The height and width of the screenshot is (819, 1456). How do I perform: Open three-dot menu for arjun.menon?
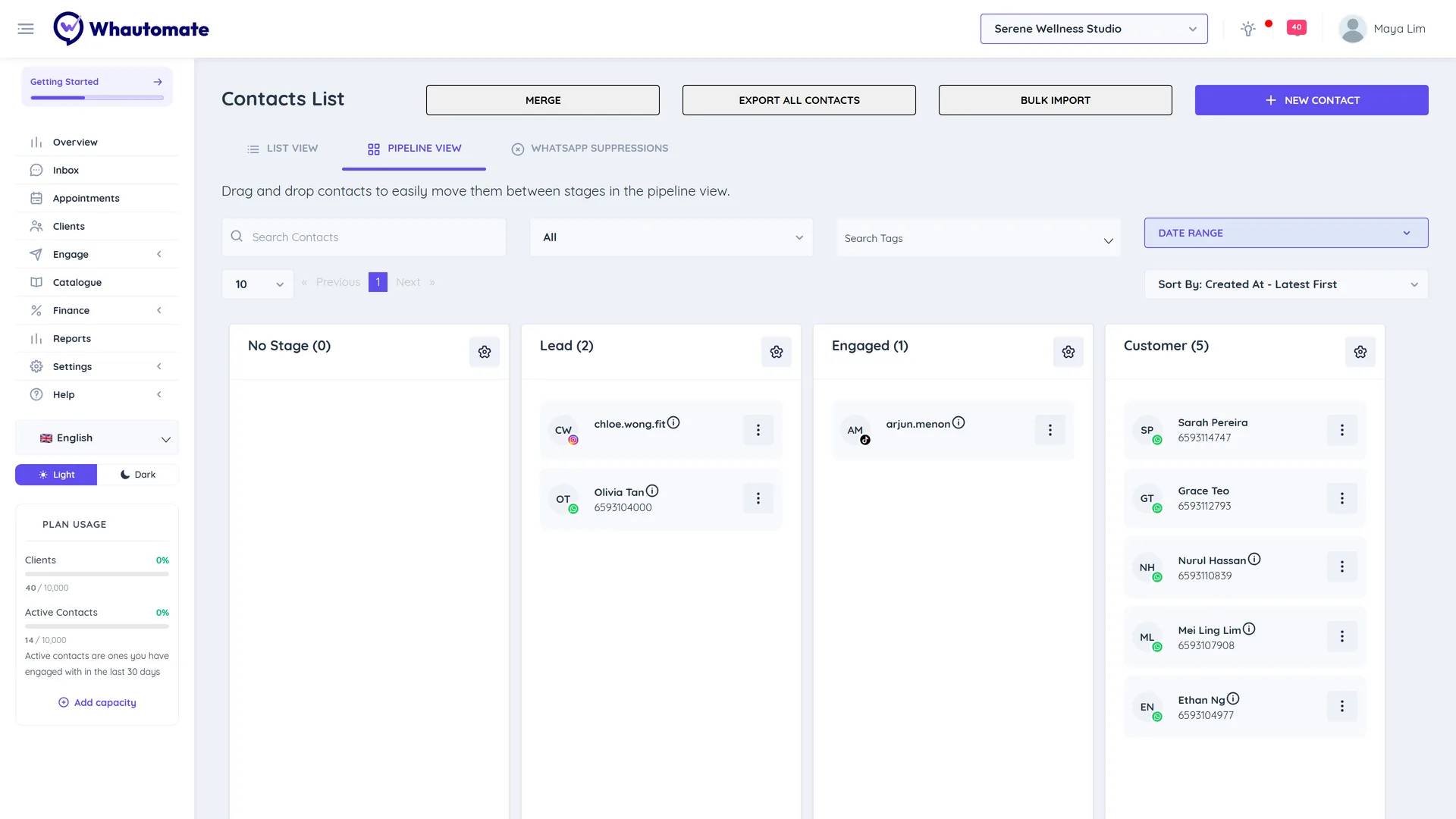[x=1050, y=430]
